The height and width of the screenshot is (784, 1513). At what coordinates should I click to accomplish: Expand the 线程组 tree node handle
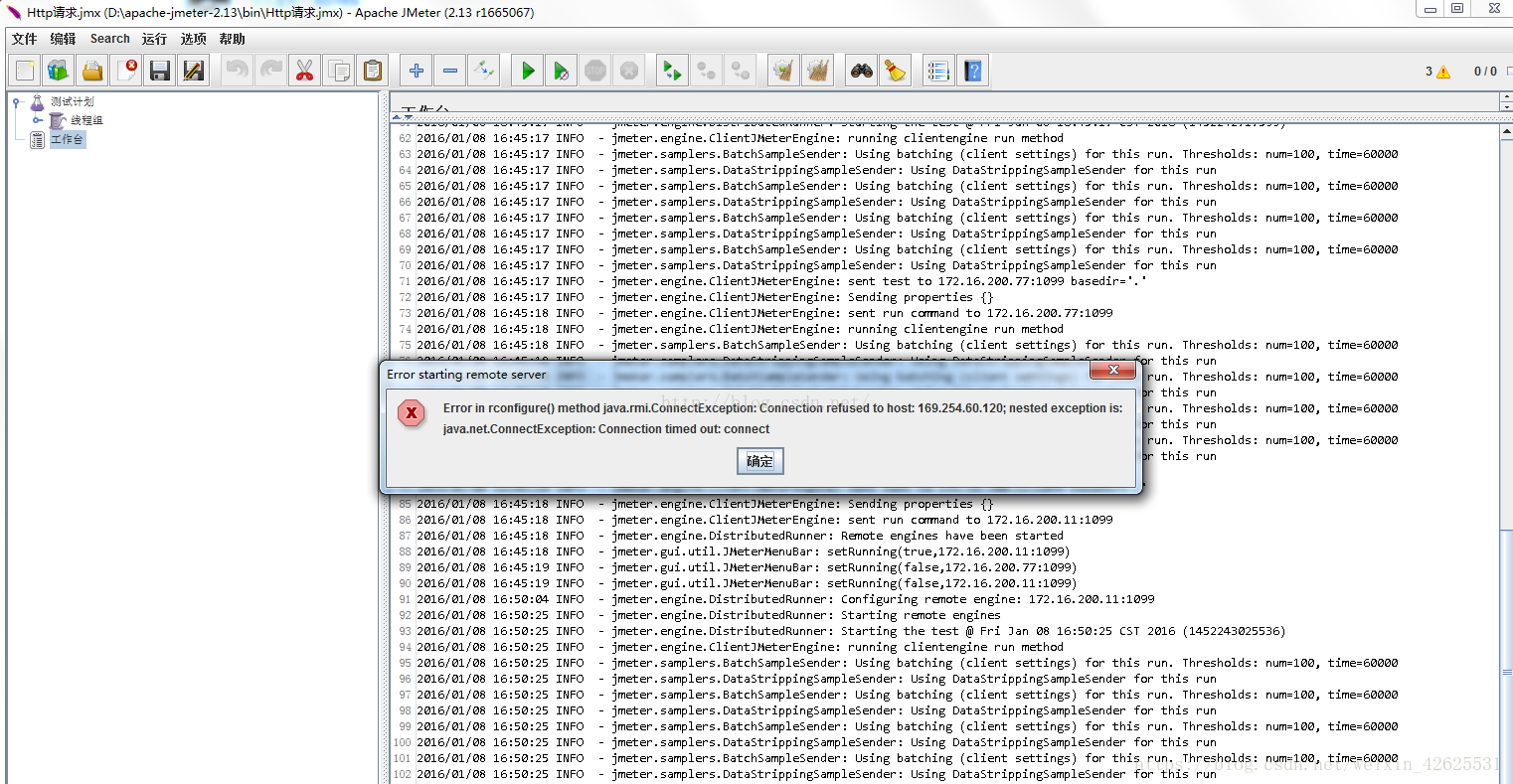pos(37,120)
